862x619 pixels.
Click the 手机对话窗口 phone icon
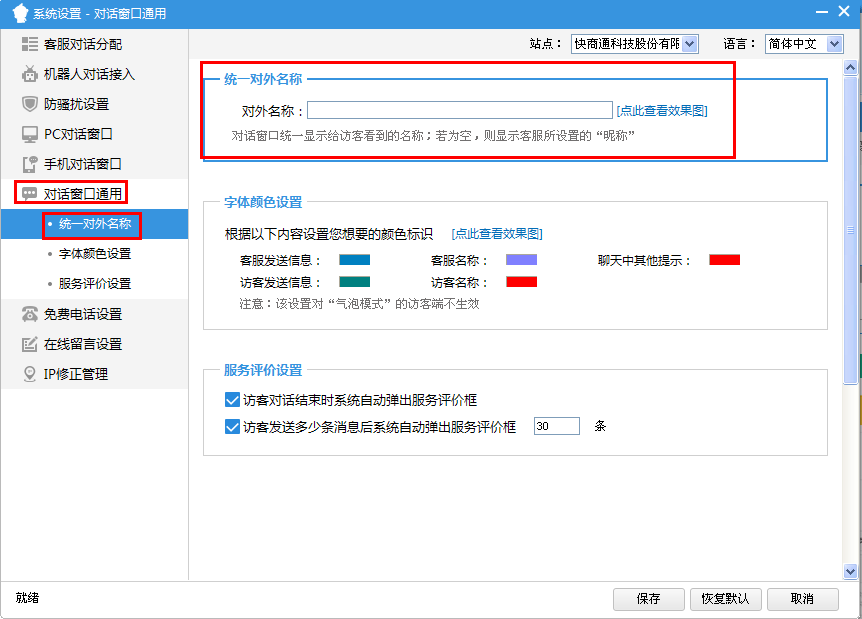(x=30, y=164)
